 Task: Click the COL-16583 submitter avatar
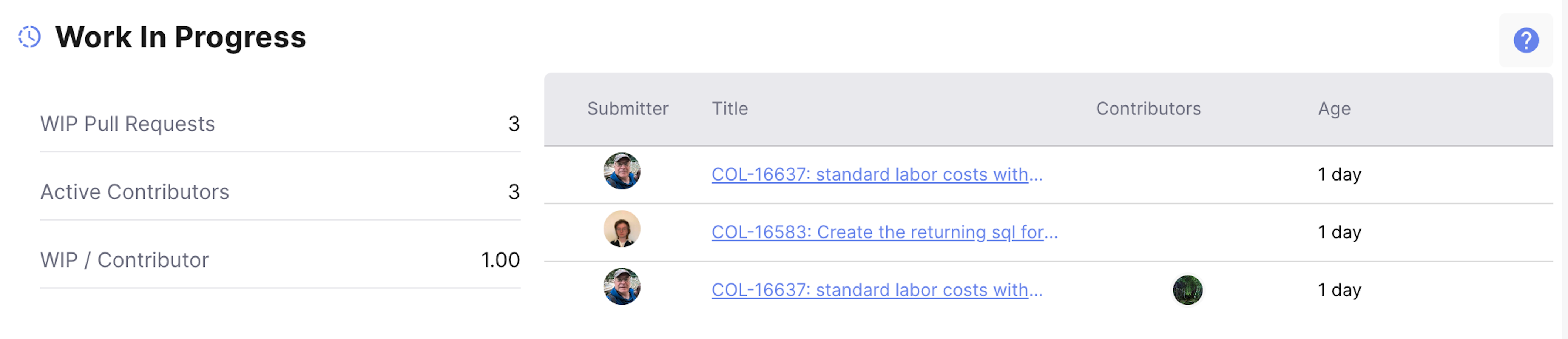[622, 229]
